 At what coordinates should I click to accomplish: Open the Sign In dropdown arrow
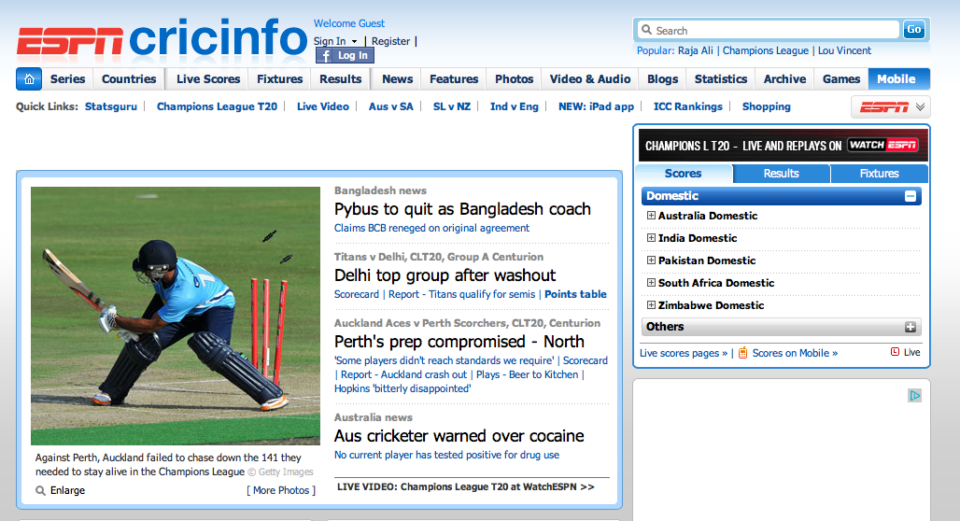point(354,42)
